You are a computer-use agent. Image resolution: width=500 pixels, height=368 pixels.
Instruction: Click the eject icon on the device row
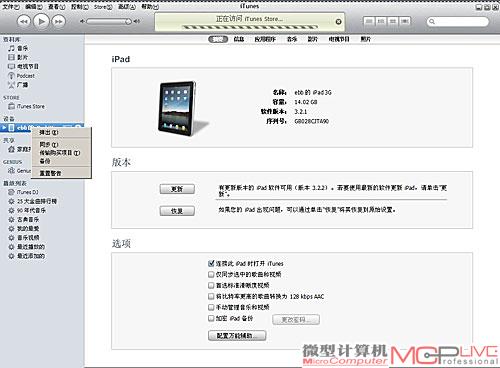click(x=77, y=126)
